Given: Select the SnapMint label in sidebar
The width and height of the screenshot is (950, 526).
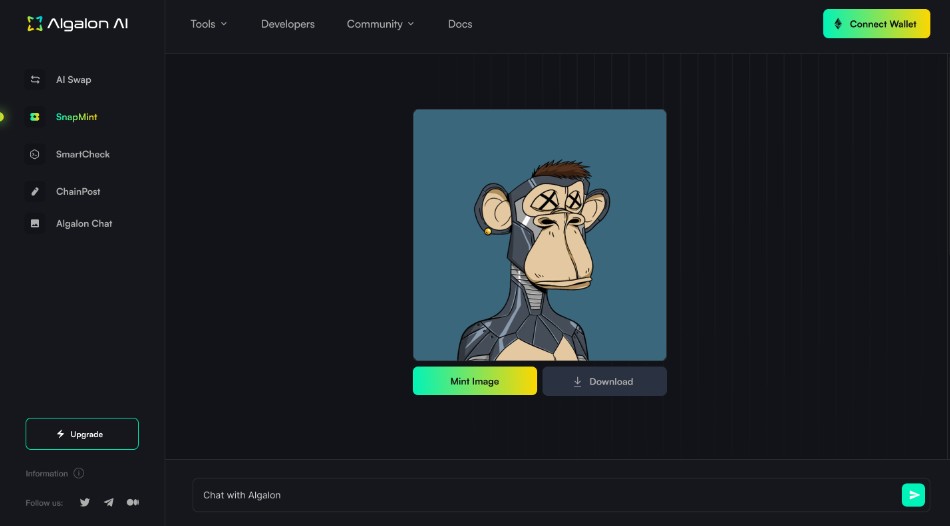Looking at the screenshot, I should (76, 117).
